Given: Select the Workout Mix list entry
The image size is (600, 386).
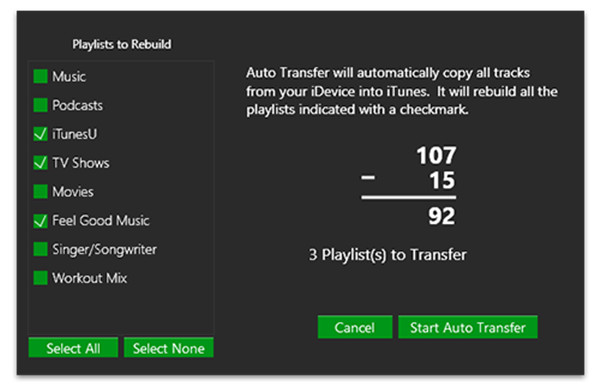Looking at the screenshot, I should 90,278.
